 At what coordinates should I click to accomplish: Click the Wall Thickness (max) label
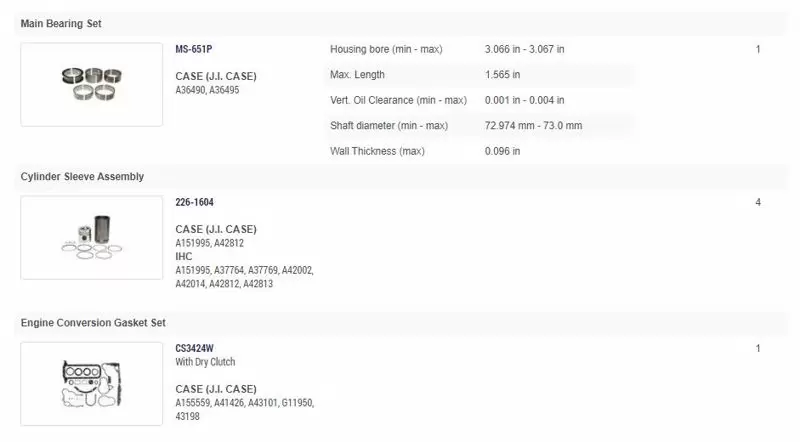pyautogui.click(x=377, y=151)
